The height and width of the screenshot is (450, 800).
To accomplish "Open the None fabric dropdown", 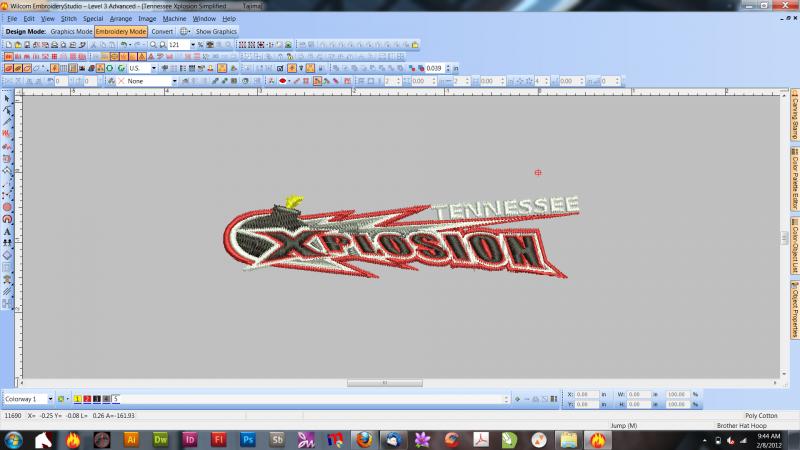I will [174, 81].
